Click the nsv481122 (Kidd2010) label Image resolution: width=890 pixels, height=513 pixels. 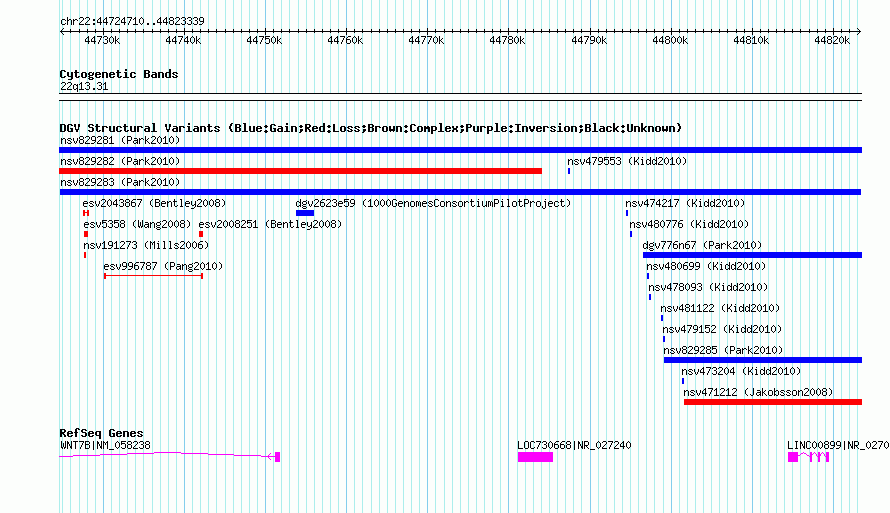click(720, 308)
